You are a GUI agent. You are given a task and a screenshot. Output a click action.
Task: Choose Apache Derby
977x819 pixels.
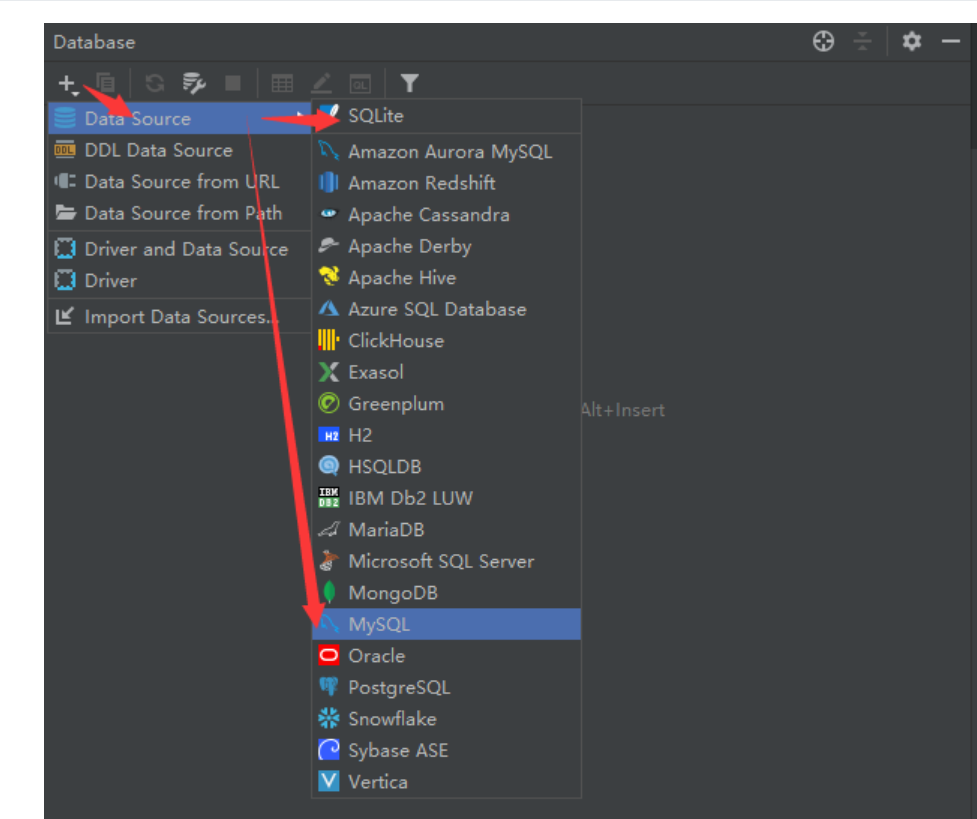point(446,246)
